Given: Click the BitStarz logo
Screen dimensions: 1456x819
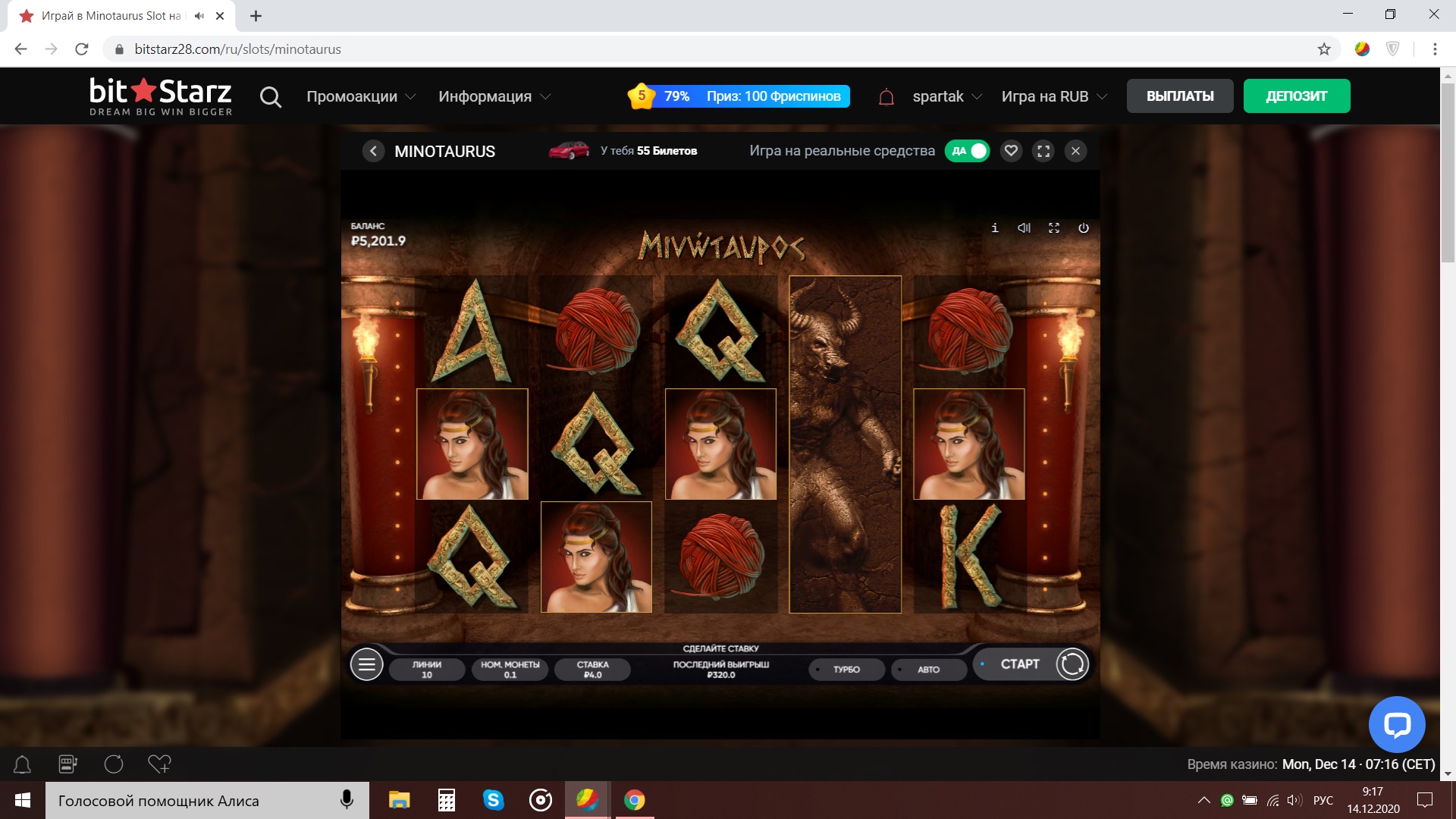Looking at the screenshot, I should pos(161,96).
